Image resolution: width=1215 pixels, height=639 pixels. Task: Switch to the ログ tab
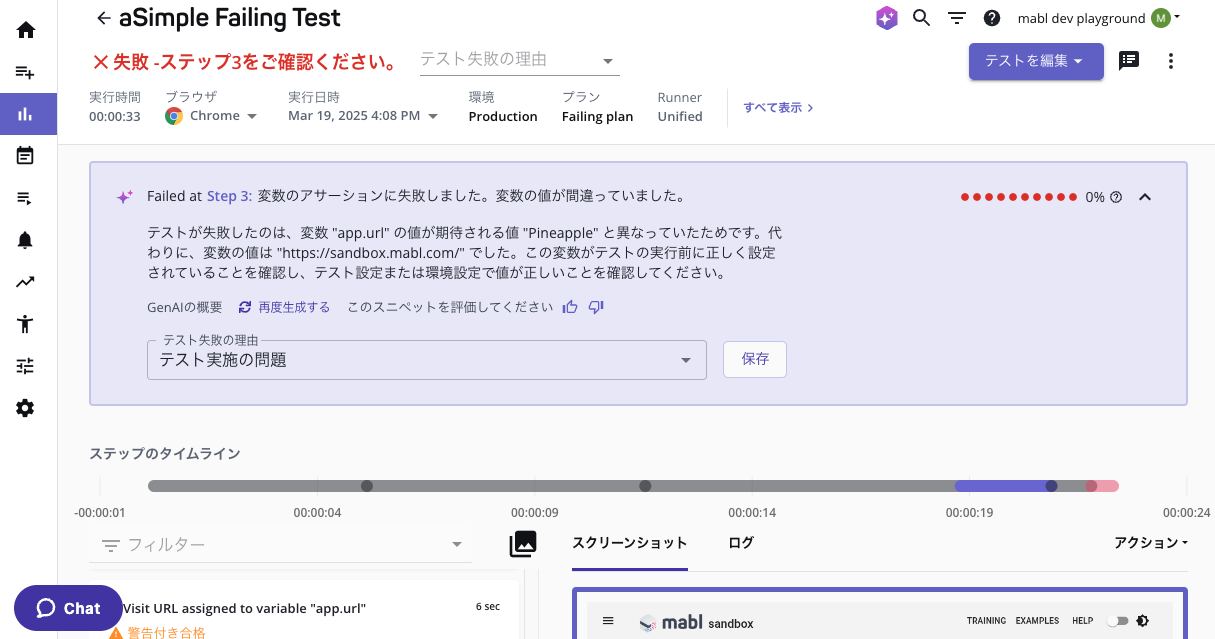[x=741, y=543]
